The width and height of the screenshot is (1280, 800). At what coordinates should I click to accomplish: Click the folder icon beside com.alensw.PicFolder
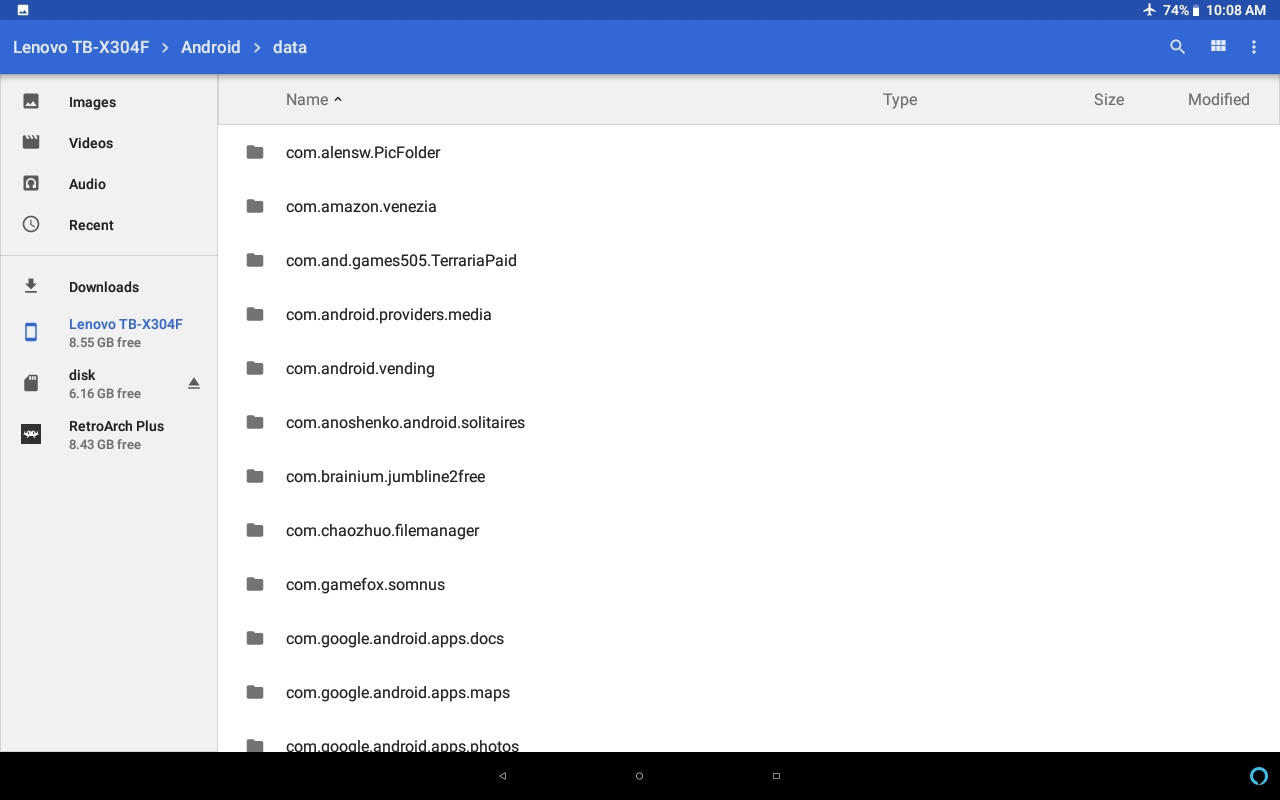(x=255, y=152)
